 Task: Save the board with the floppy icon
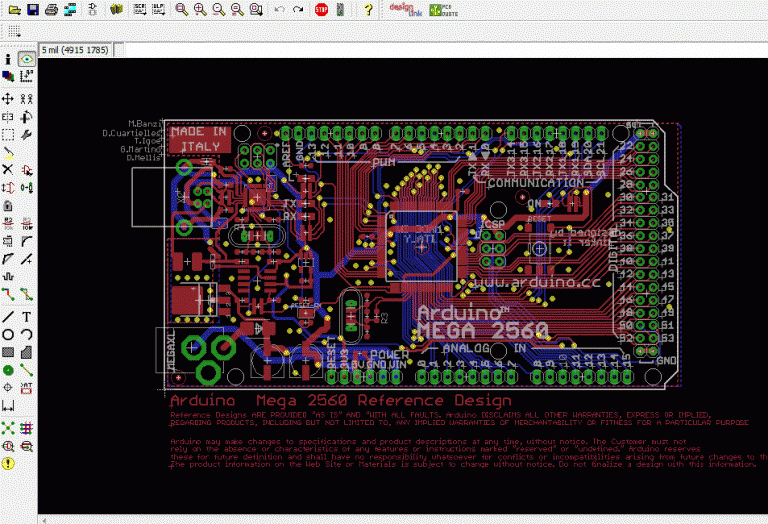point(33,9)
